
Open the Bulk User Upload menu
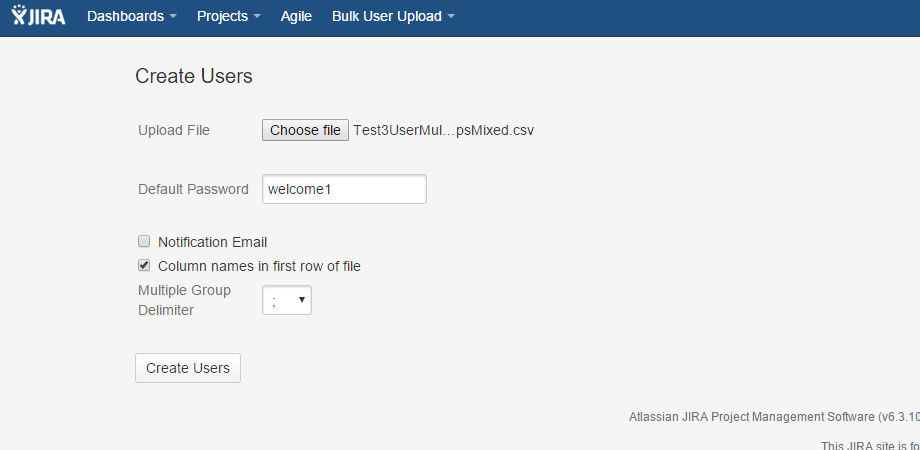pyautogui.click(x=386, y=17)
